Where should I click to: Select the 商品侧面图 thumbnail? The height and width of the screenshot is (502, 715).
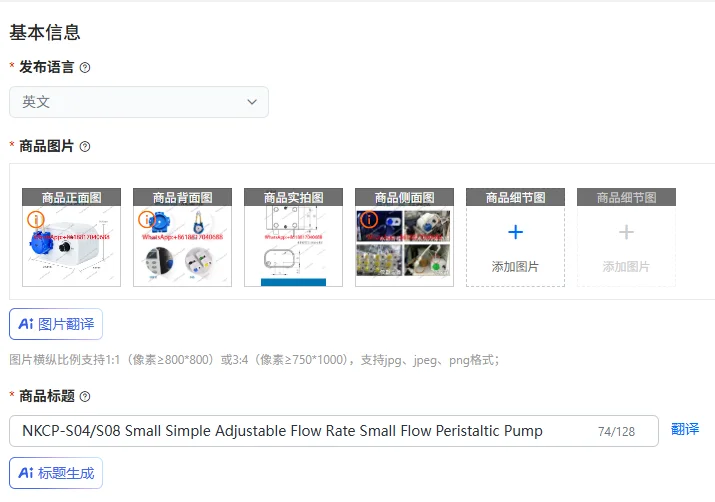[404, 237]
